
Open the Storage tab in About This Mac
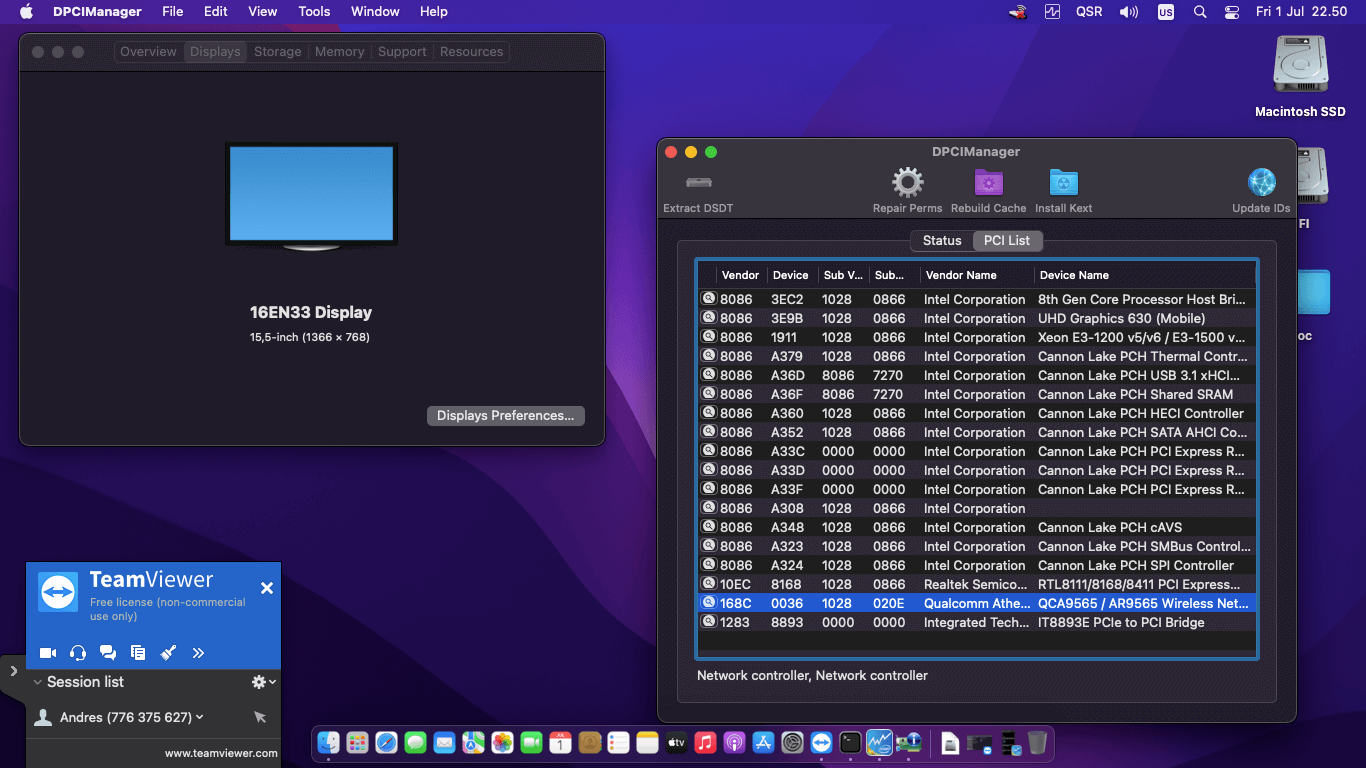[277, 52]
